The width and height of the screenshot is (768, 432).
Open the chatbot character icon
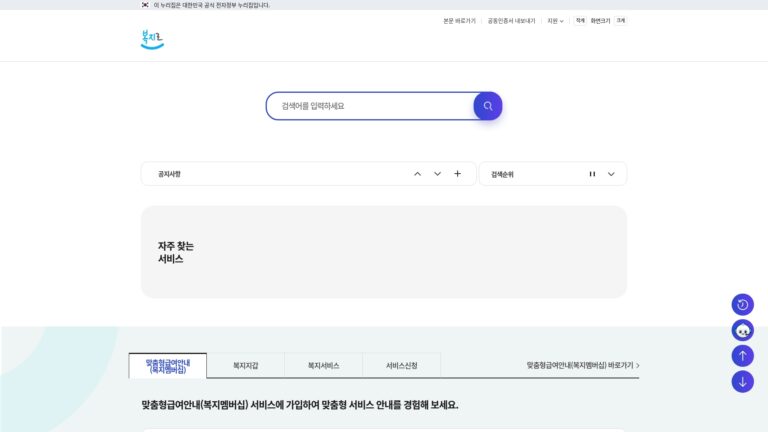click(743, 331)
